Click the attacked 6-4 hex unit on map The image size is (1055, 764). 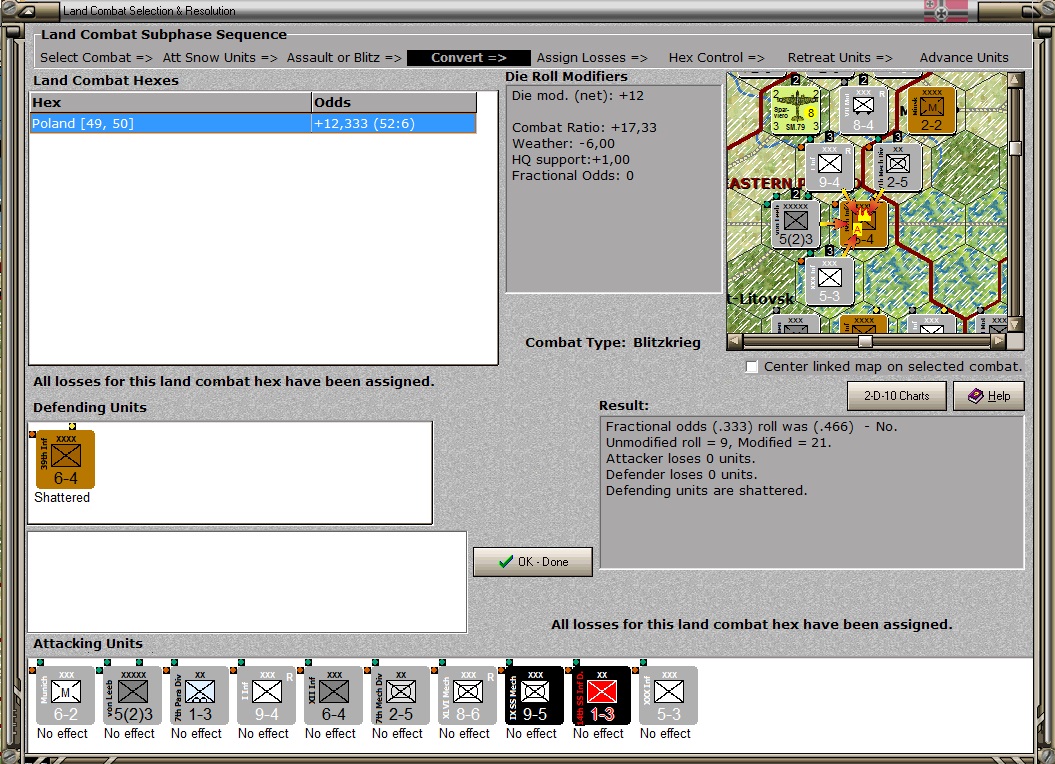point(863,224)
